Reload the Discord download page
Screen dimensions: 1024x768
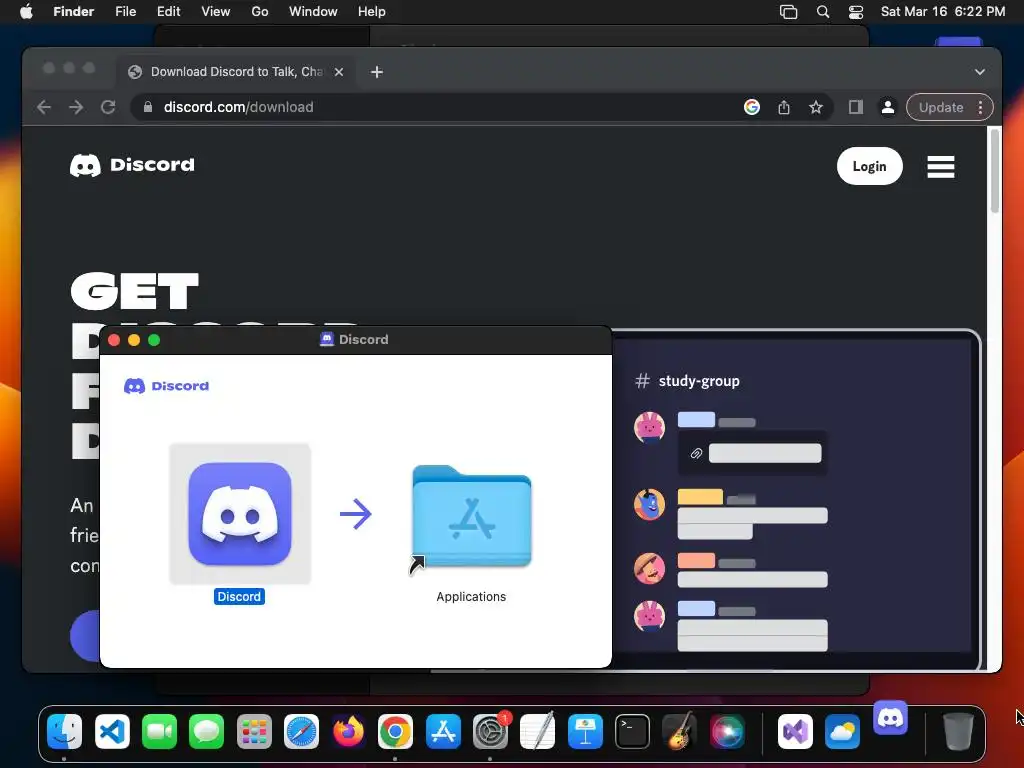(x=108, y=107)
